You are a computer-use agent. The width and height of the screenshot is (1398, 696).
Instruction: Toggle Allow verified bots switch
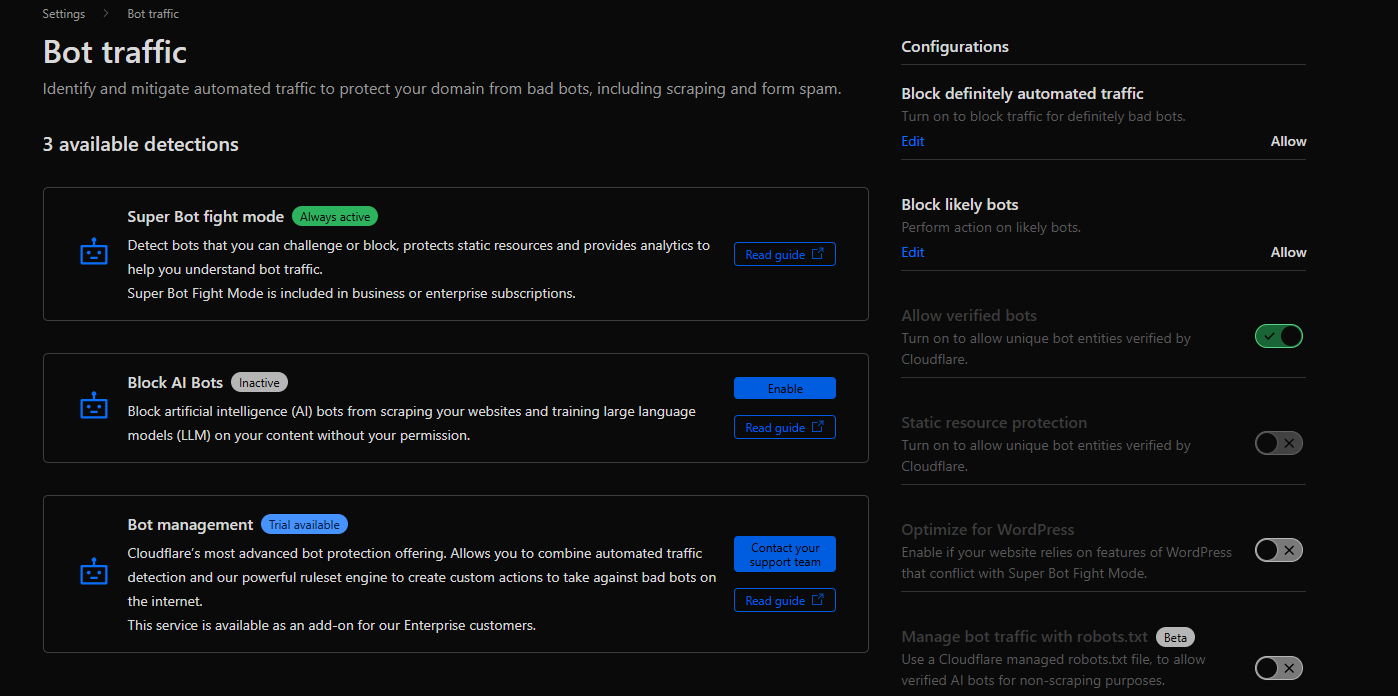click(1278, 336)
